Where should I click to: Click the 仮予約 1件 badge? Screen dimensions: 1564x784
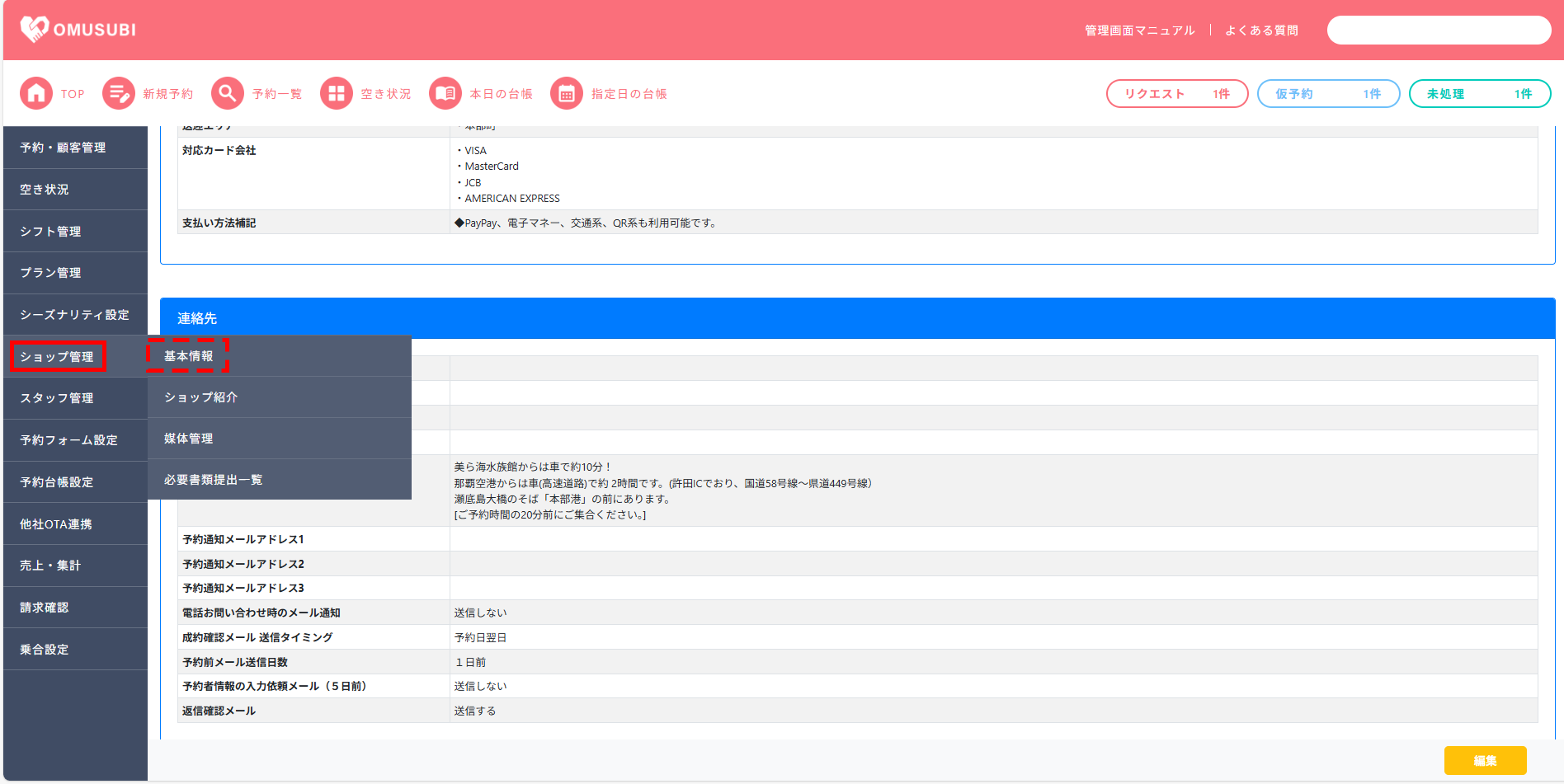pyautogui.click(x=1328, y=94)
